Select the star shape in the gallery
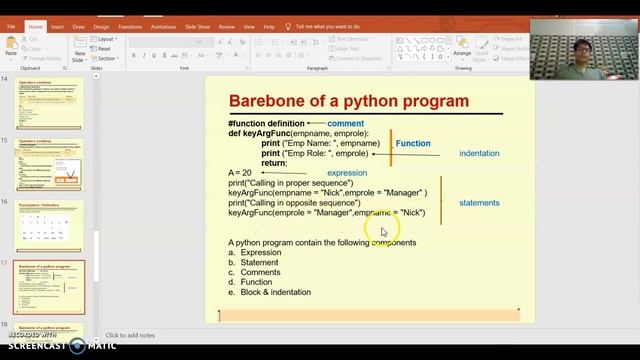Image resolution: width=640 pixels, height=360 pixels. [440, 57]
